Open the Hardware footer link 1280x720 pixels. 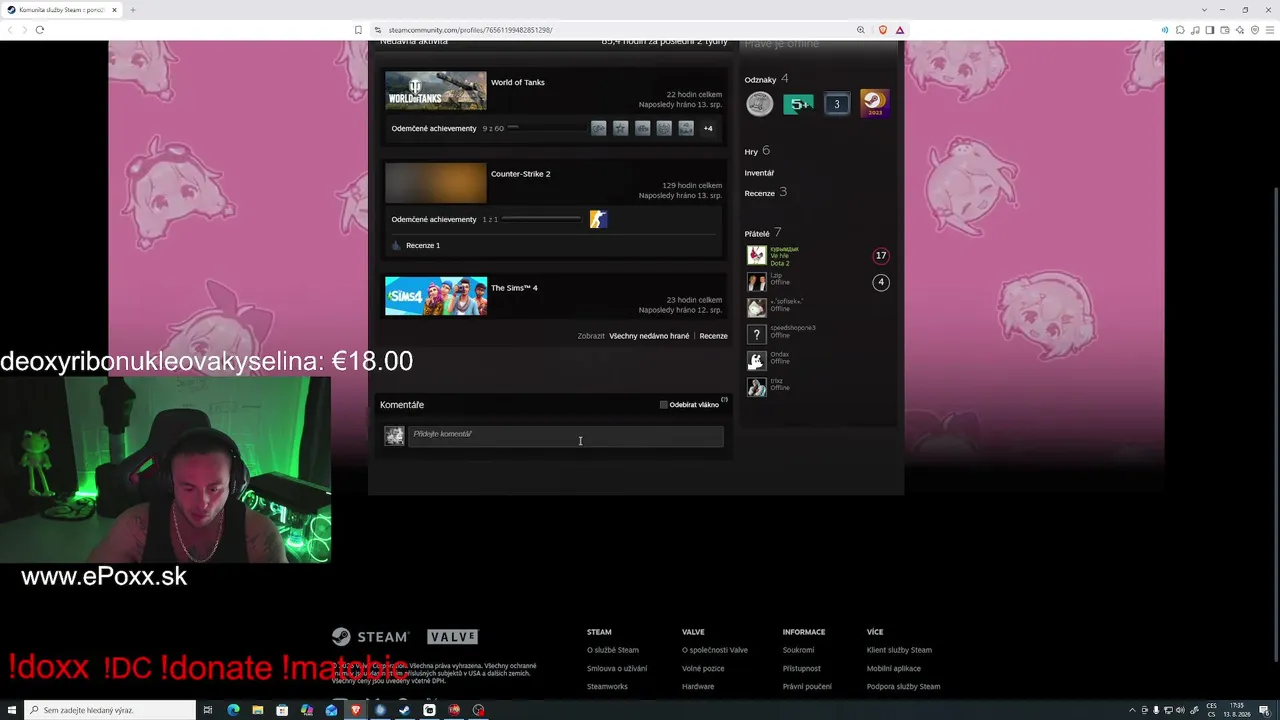pos(698,686)
